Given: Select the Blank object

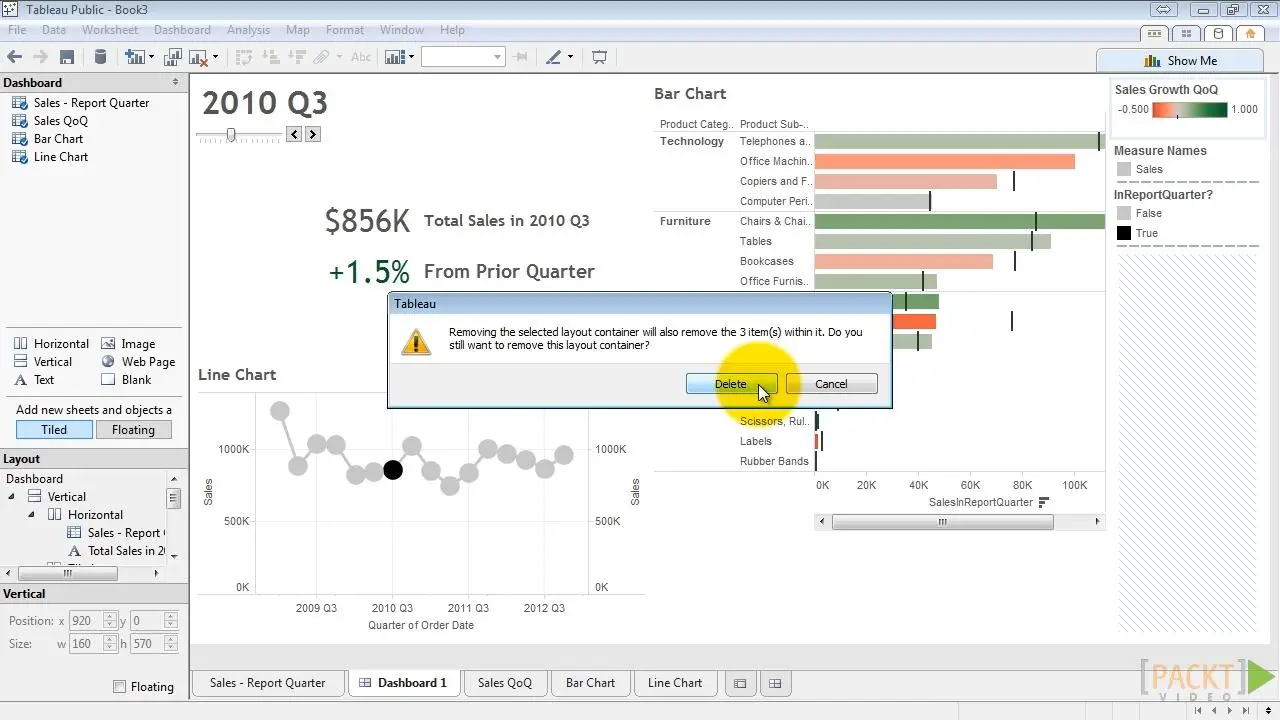Looking at the screenshot, I should point(126,379).
